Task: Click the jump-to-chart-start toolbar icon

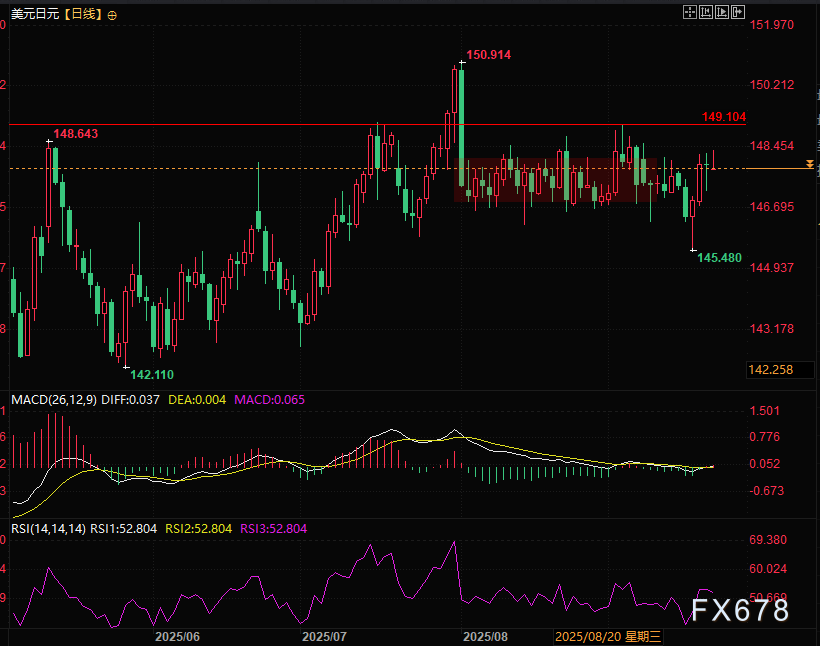Action: (705, 13)
